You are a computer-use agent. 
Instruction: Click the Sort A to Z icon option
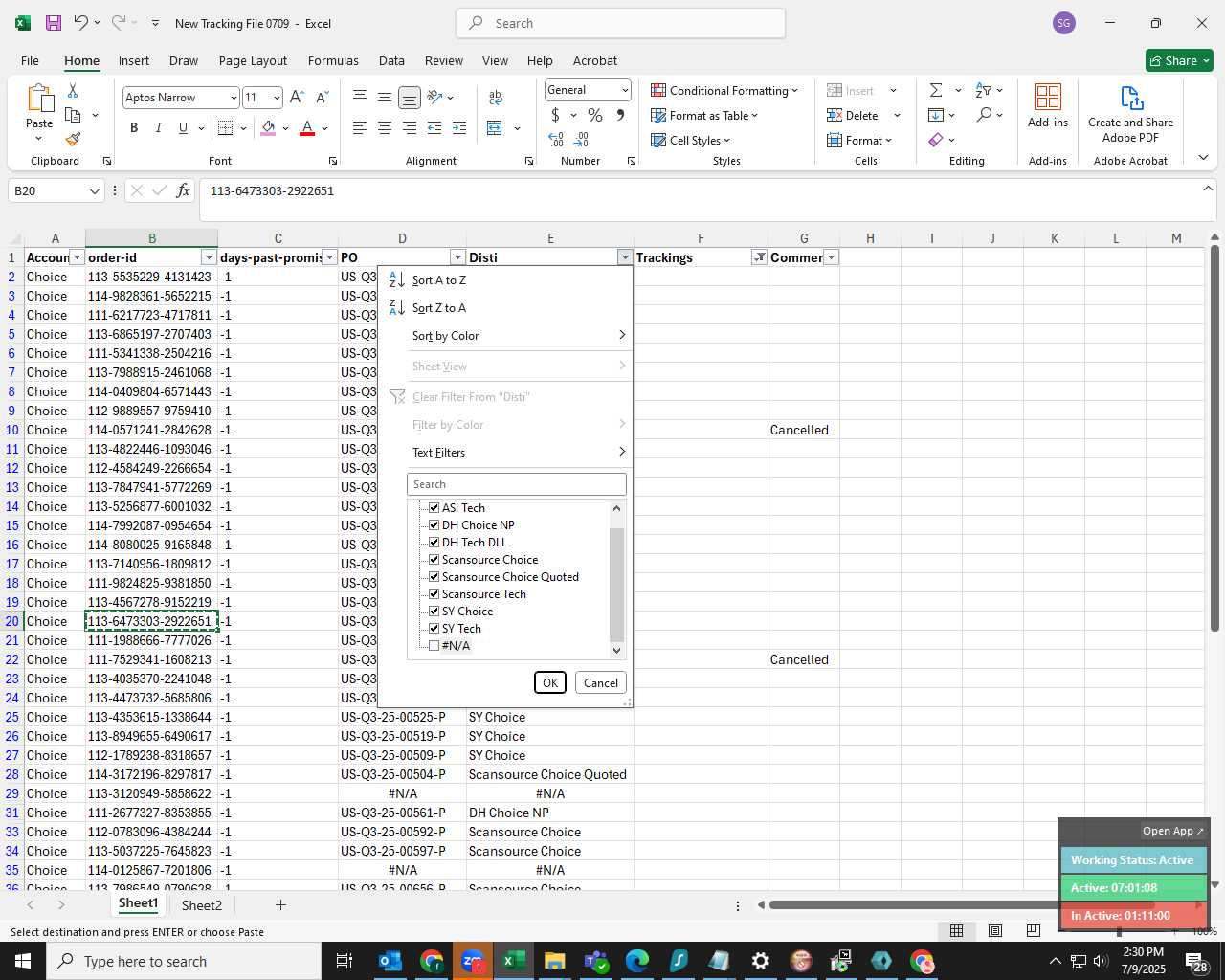click(x=396, y=279)
